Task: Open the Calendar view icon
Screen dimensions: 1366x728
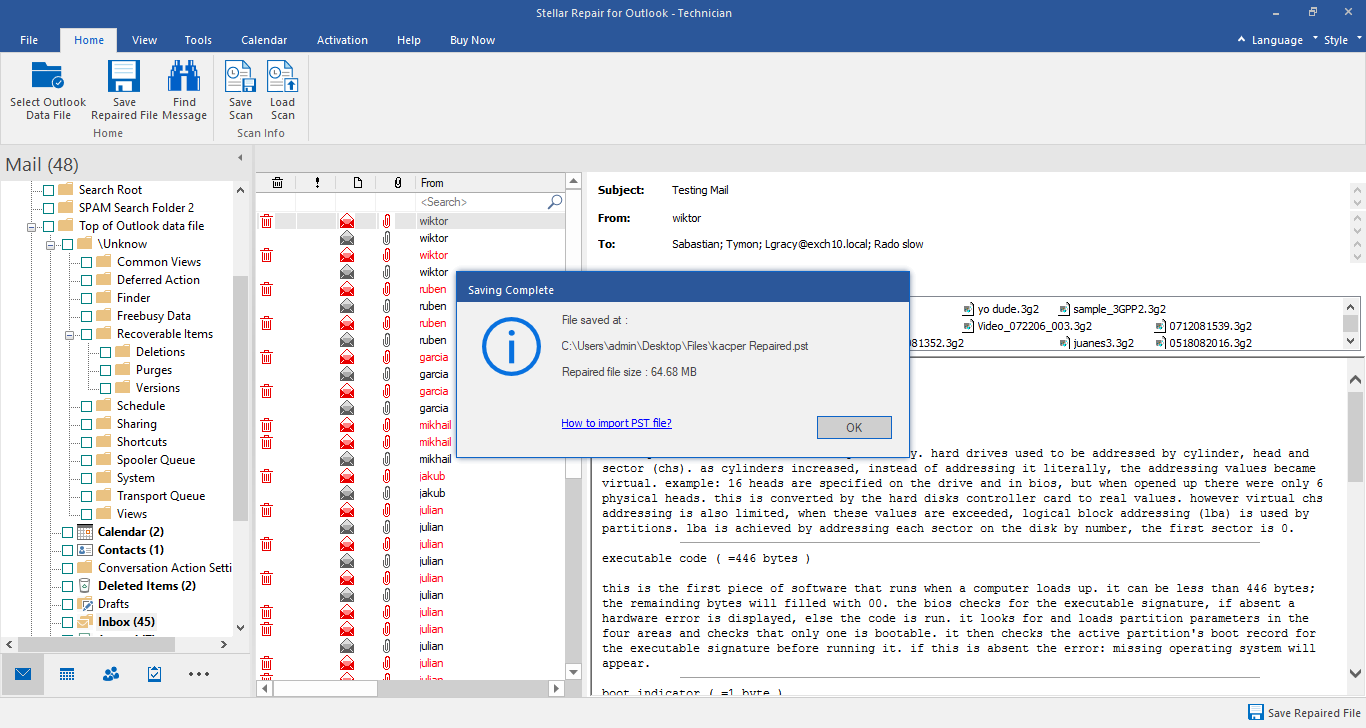Action: point(66,674)
